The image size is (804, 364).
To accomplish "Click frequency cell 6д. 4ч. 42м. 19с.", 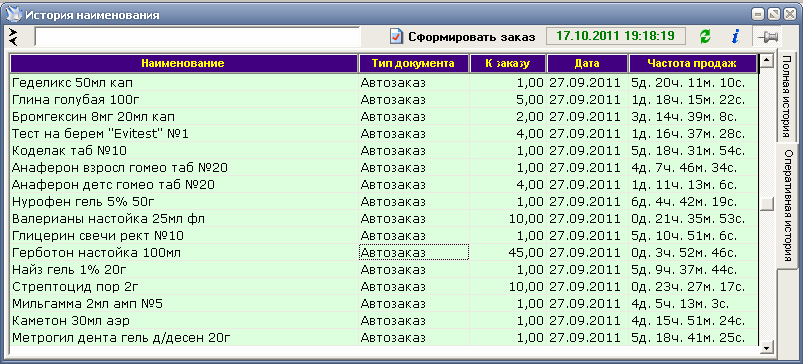I will (693, 201).
